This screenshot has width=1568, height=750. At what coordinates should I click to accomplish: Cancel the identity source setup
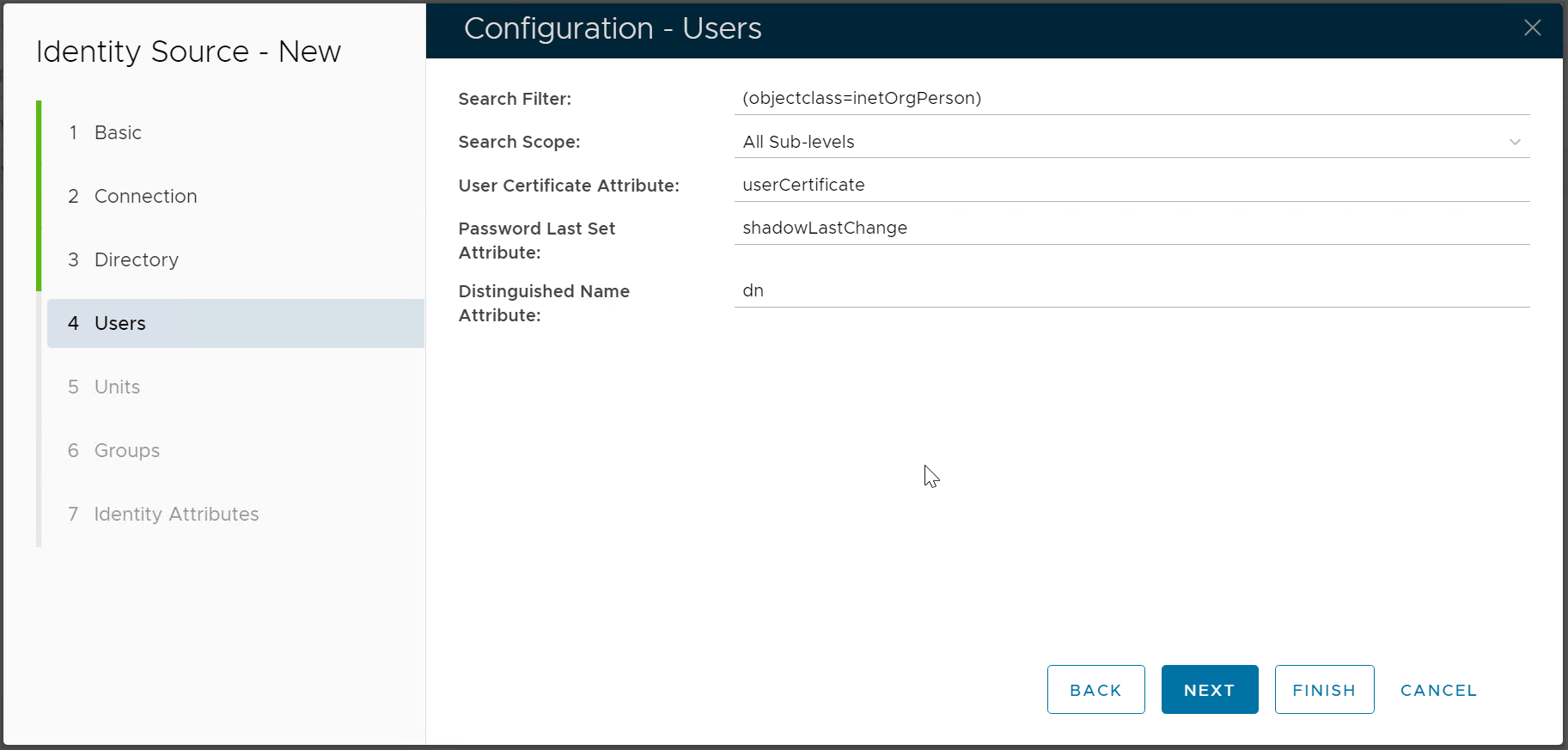(x=1437, y=690)
